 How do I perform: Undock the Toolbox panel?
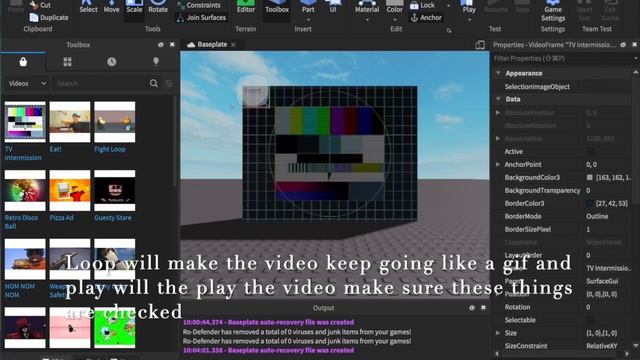[160, 44]
